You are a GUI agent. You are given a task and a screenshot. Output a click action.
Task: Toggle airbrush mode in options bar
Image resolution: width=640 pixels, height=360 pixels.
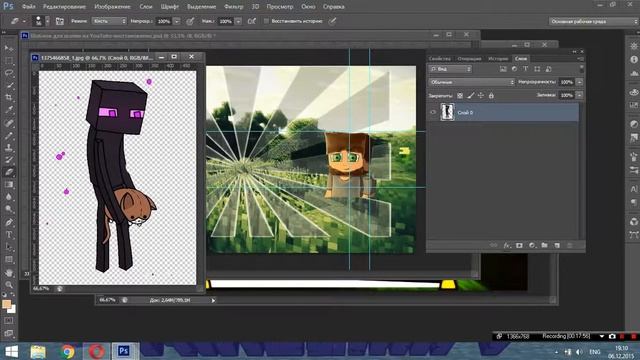pos(252,21)
